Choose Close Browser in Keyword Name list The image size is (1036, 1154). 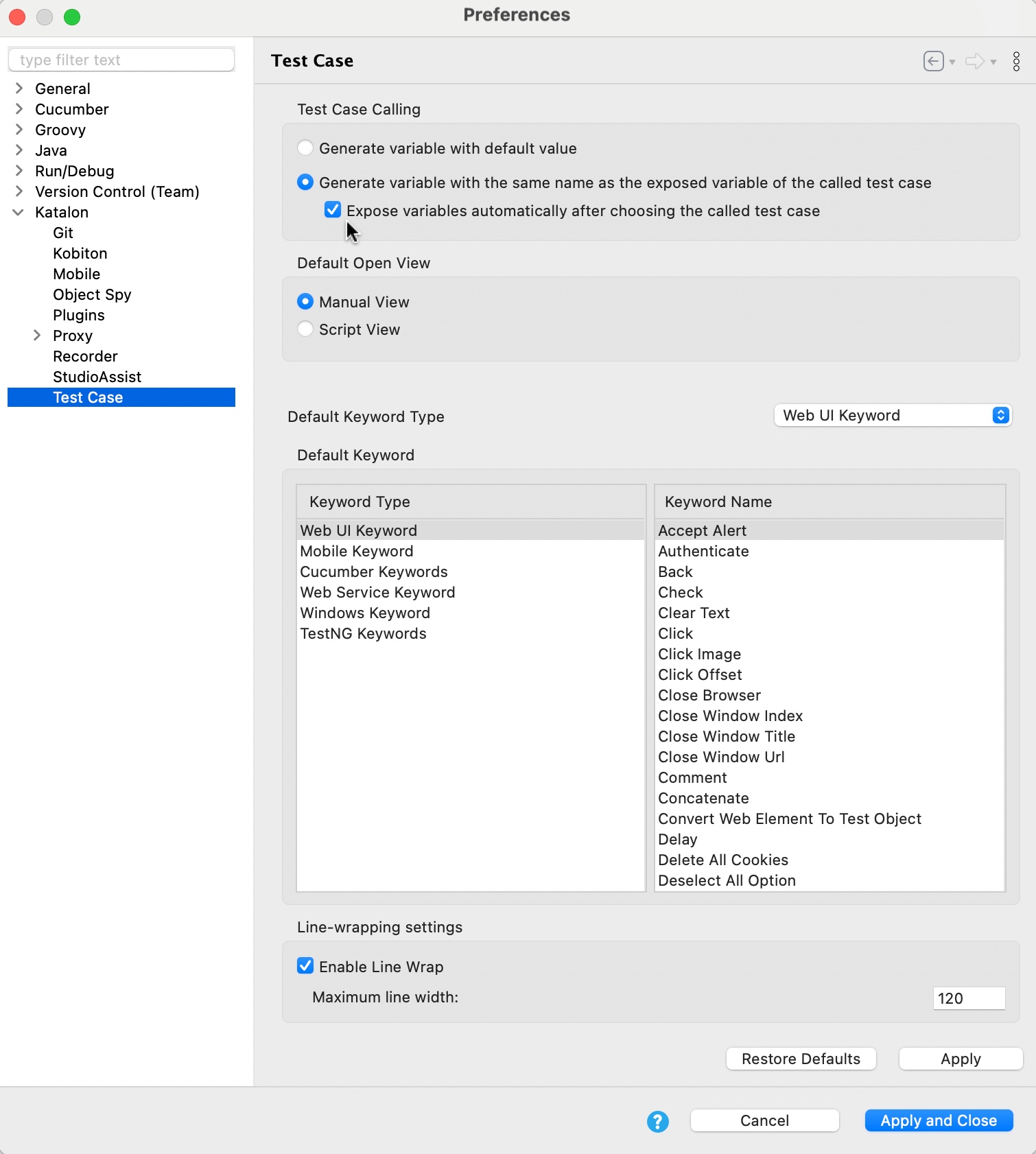pyautogui.click(x=709, y=695)
